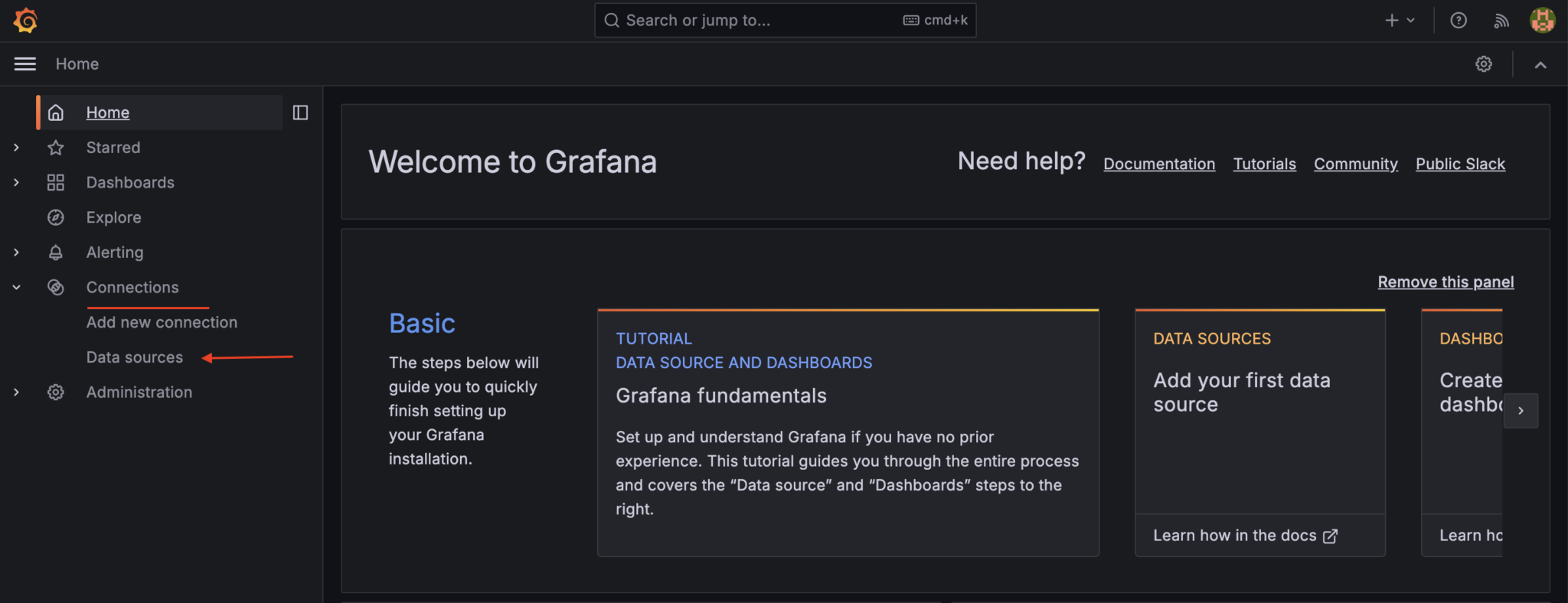Expand the Dashboards section chevron
Viewport: 1568px width, 603px height.
pyautogui.click(x=16, y=182)
